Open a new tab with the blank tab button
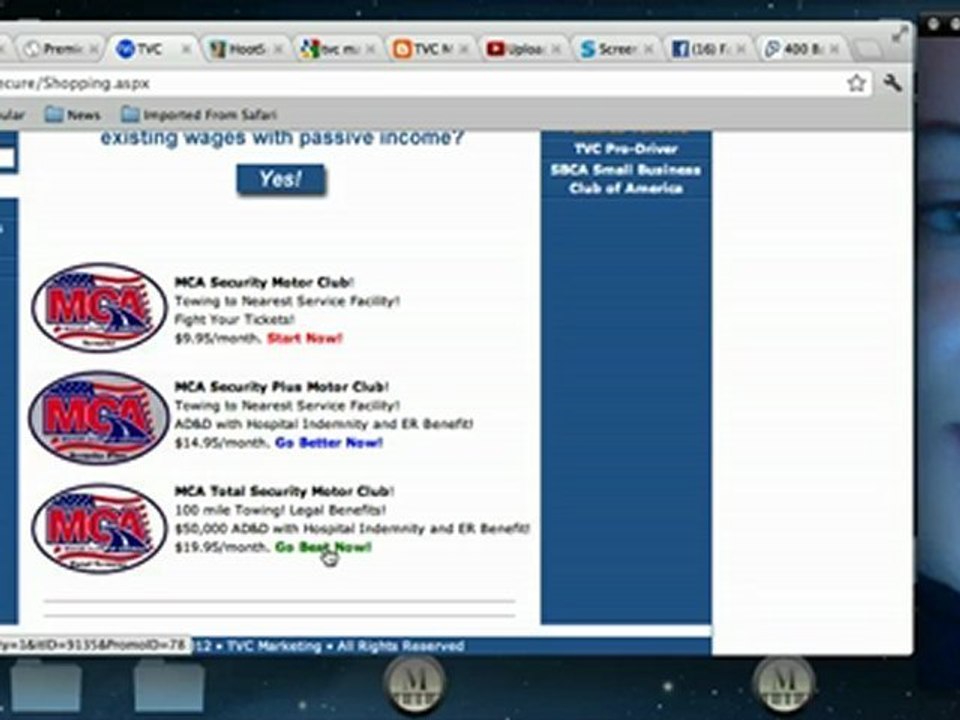 867,50
